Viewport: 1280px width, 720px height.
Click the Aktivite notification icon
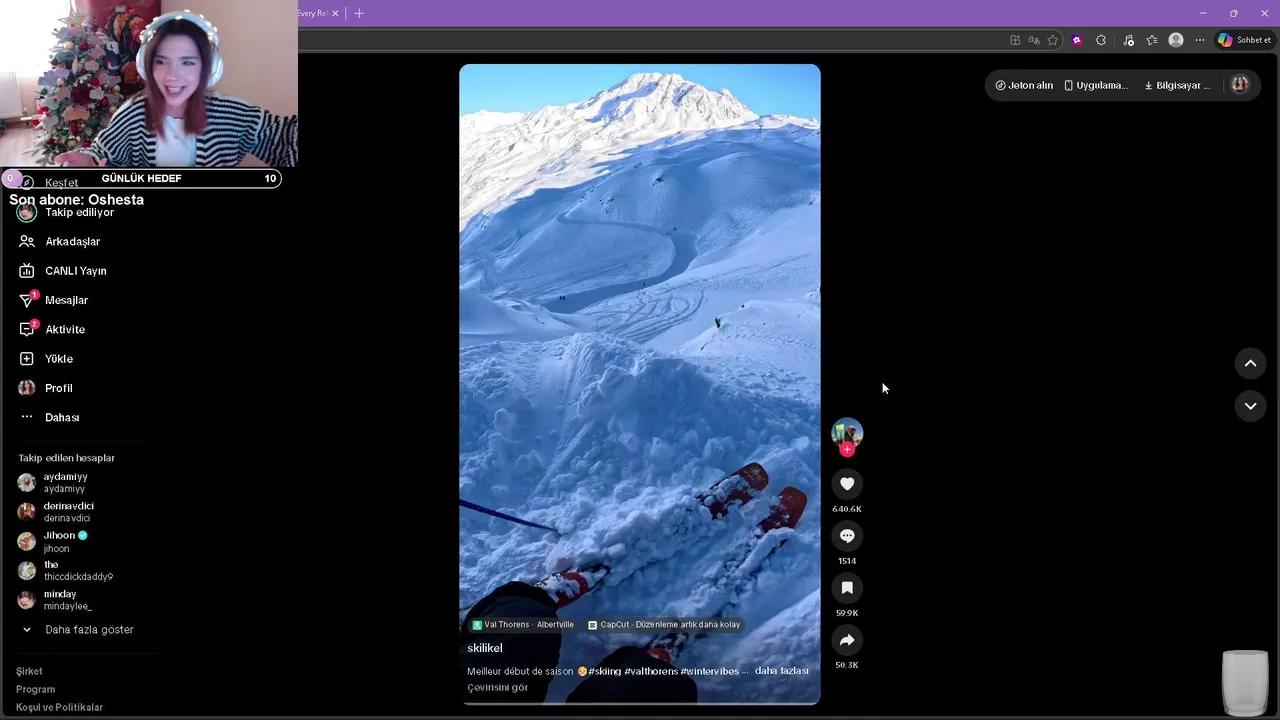[27, 329]
